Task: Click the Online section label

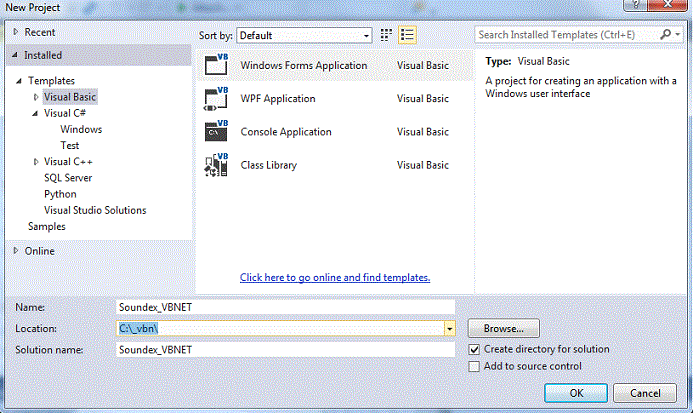Action: click(x=39, y=251)
